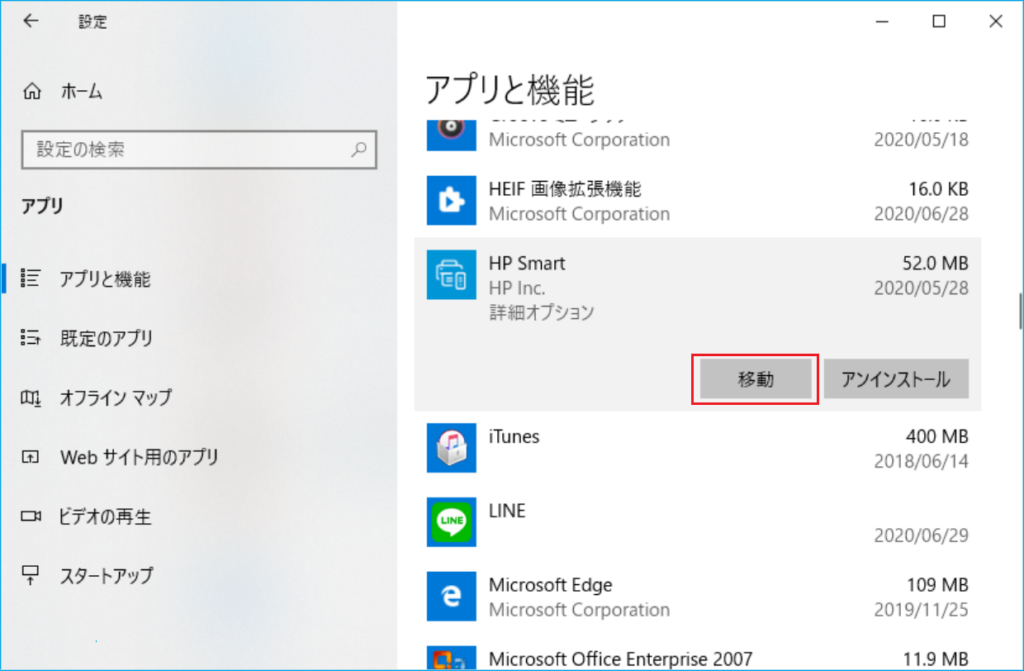Click the アンインストール button for HP Smart
This screenshot has height=671, width=1024.
point(896,379)
